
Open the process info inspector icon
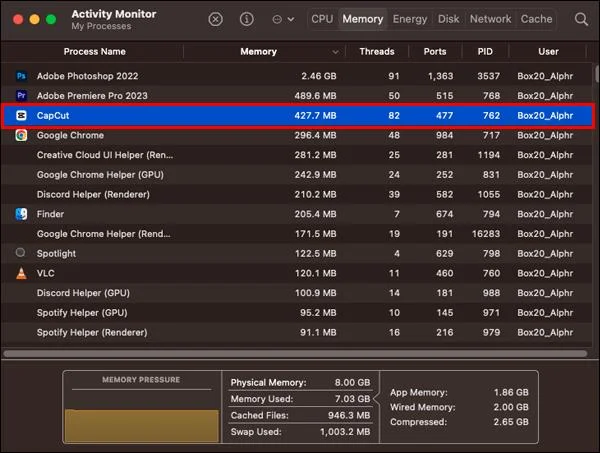[x=246, y=19]
